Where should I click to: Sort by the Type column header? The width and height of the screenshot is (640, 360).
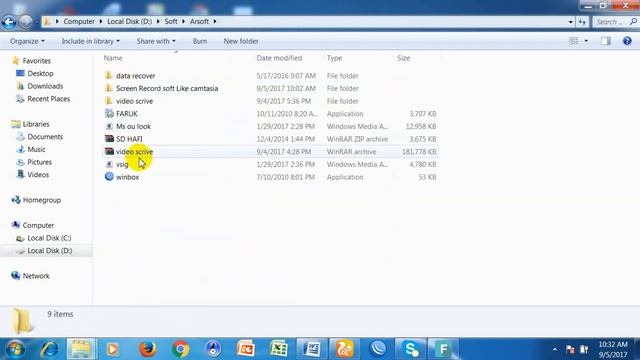point(334,58)
